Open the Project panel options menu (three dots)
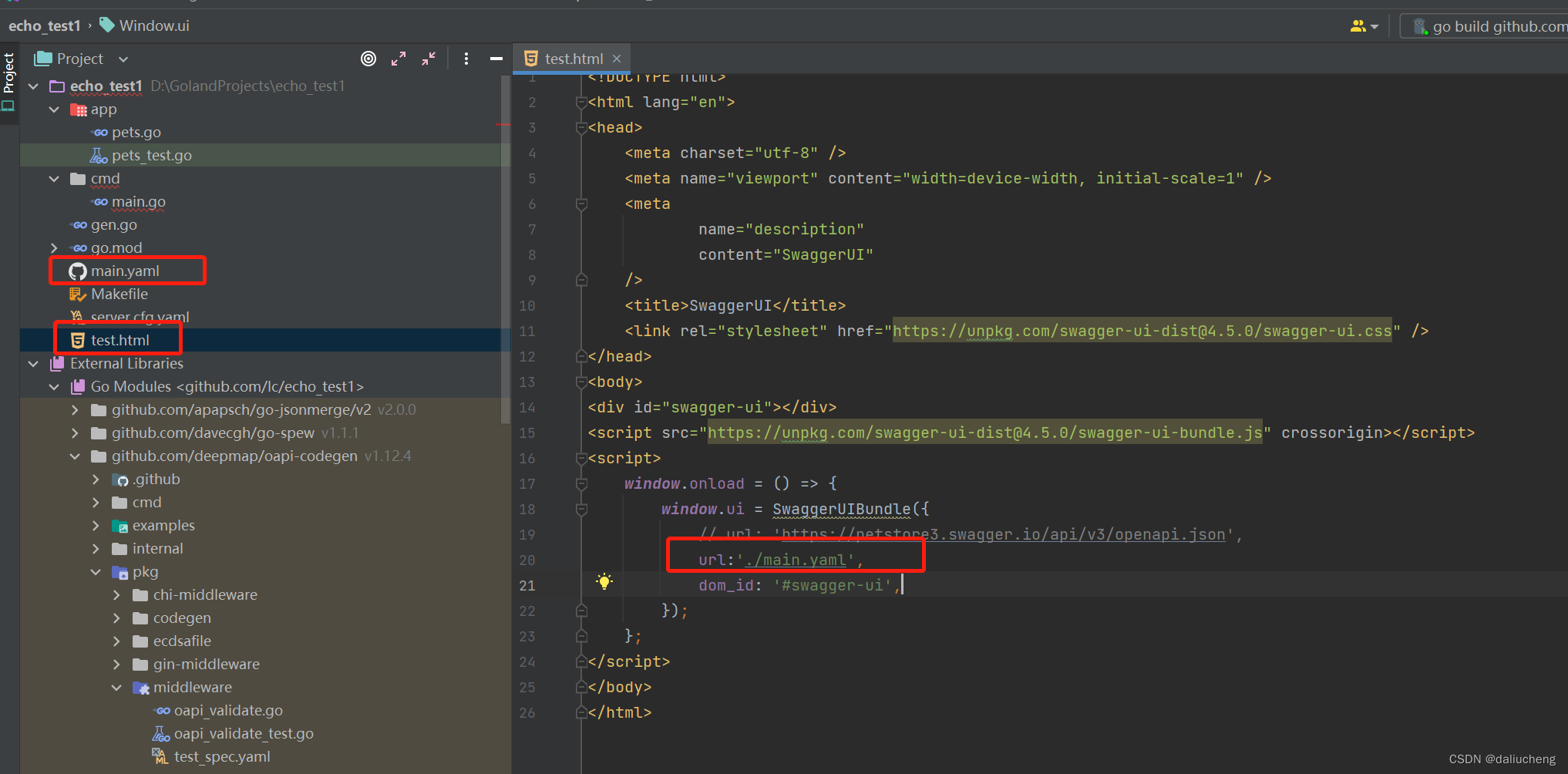 [466, 59]
